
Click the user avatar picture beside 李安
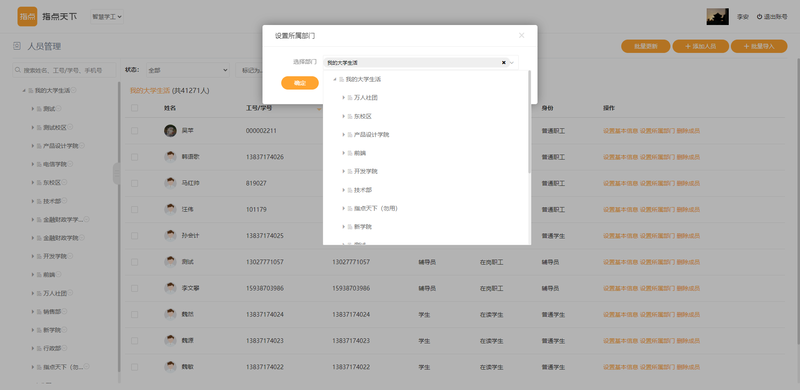[x=717, y=16]
